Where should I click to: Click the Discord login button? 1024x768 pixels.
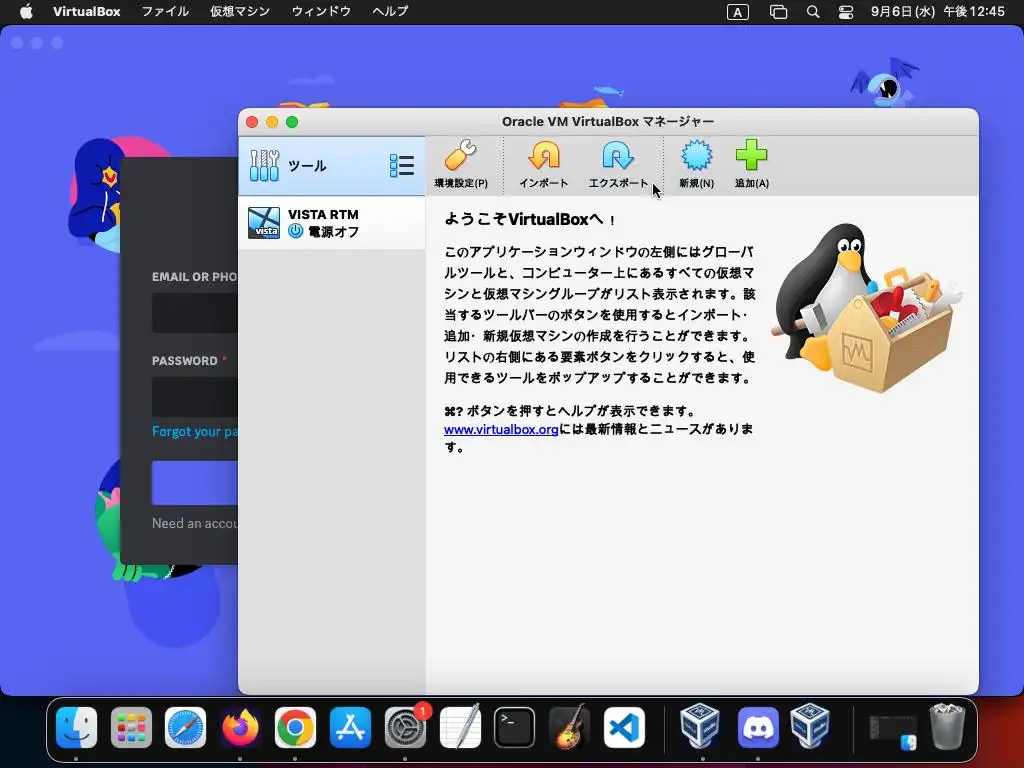click(195, 483)
